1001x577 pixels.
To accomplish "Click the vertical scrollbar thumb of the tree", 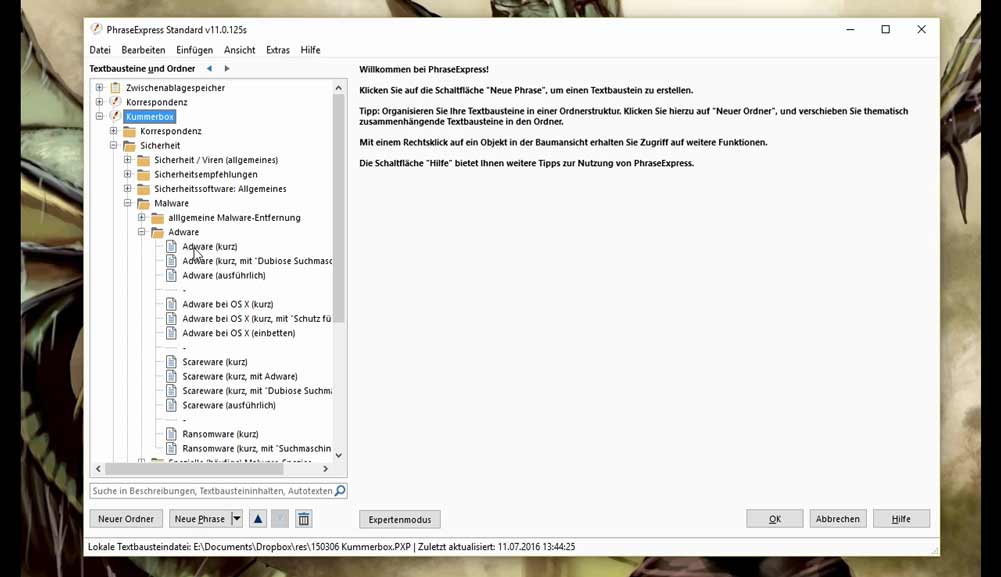I will 338,209.
